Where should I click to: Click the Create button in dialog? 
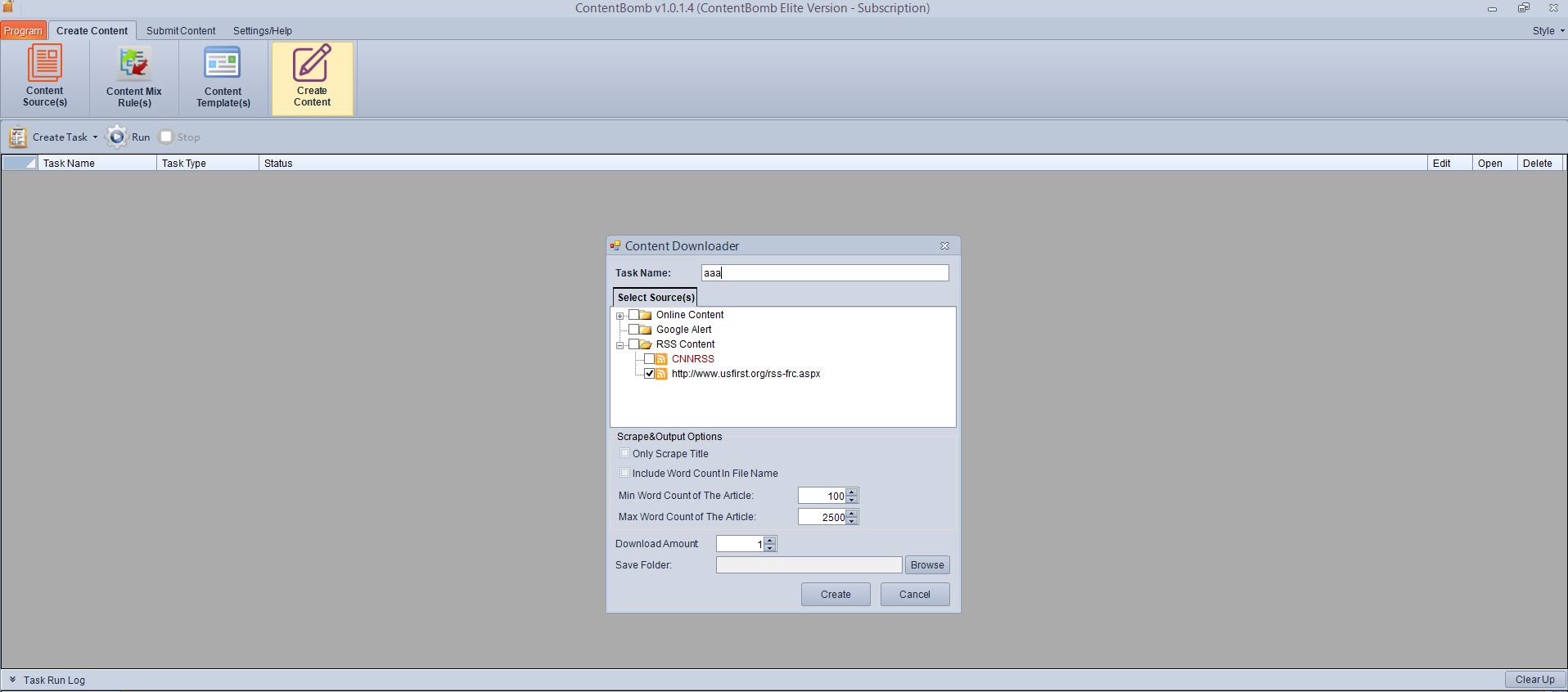click(x=835, y=595)
